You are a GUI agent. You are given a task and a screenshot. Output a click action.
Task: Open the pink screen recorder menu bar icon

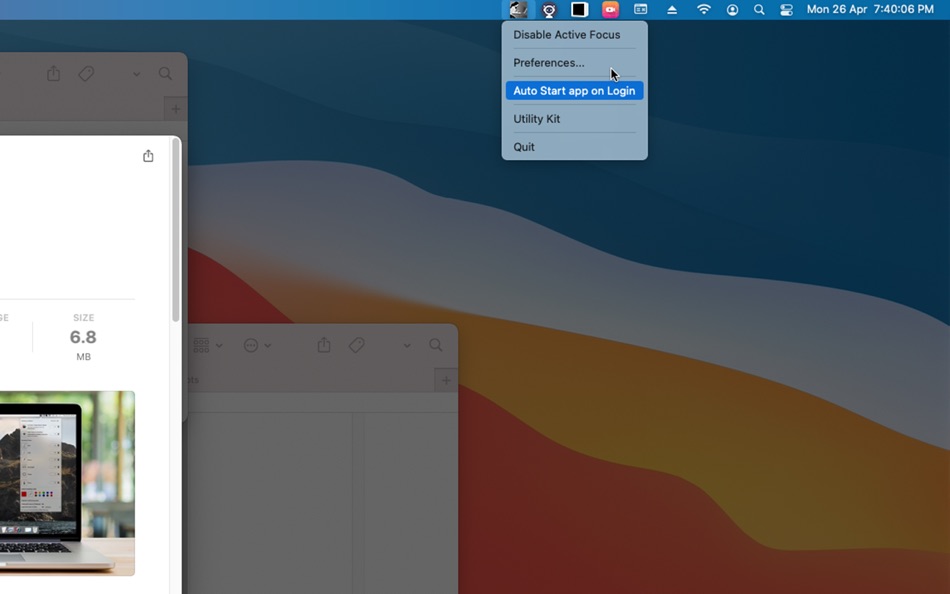click(610, 10)
